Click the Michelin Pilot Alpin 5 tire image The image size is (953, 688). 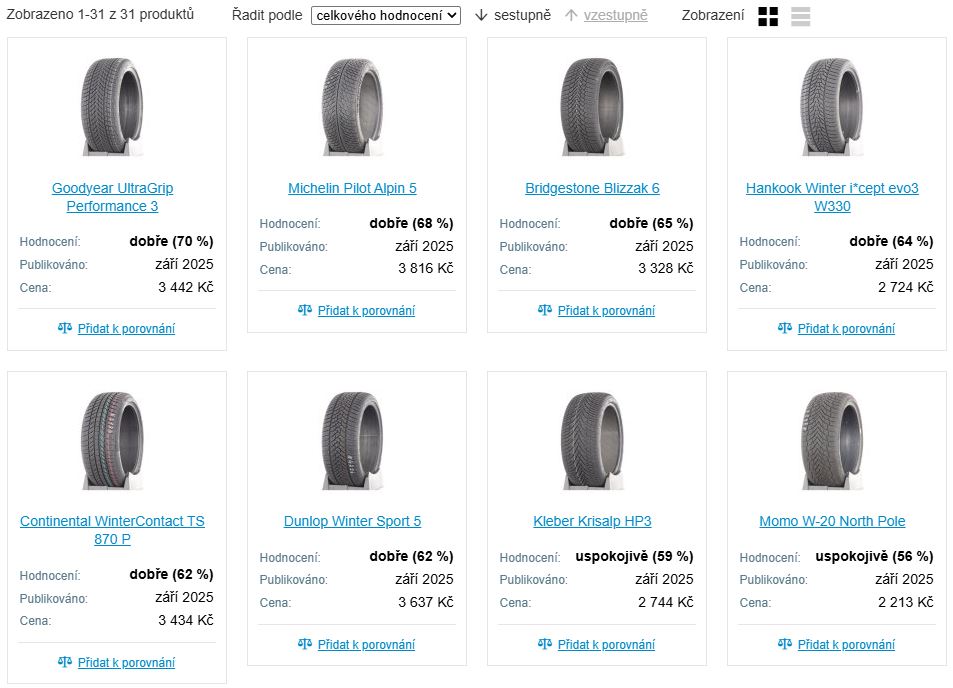coord(352,106)
